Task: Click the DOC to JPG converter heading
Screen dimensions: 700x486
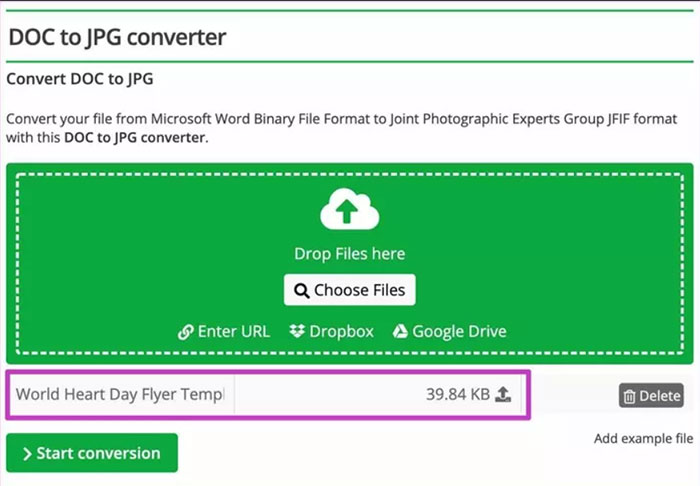Action: [117, 37]
